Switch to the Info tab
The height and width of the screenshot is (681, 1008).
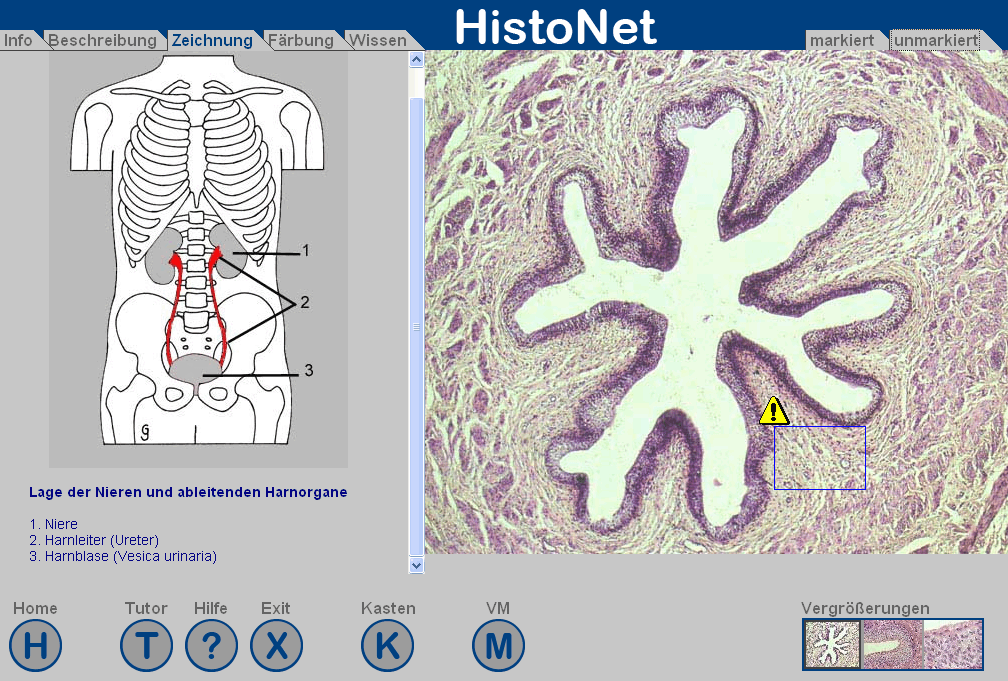pyautogui.click(x=18, y=41)
